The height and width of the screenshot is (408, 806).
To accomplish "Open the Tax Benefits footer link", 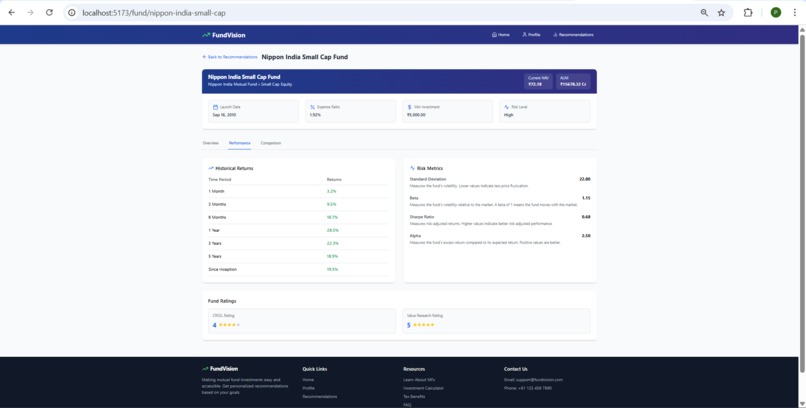I will tap(414, 397).
